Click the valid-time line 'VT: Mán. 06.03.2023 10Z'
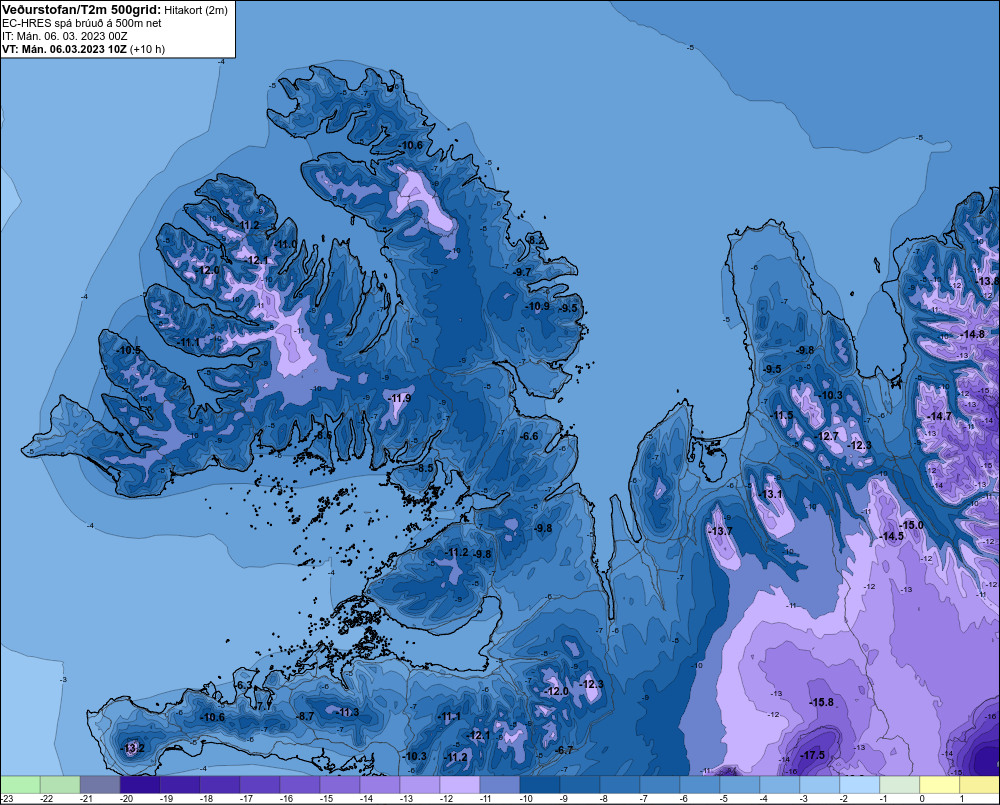Screen dimensions: 1000x805 coord(64,49)
